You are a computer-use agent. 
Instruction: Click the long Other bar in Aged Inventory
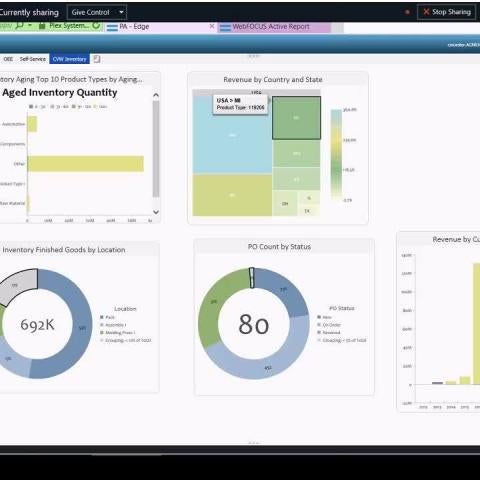(x=86, y=164)
